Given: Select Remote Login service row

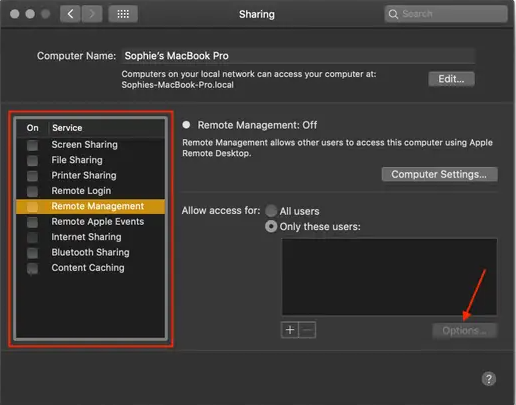Looking at the screenshot, I should point(91,191).
